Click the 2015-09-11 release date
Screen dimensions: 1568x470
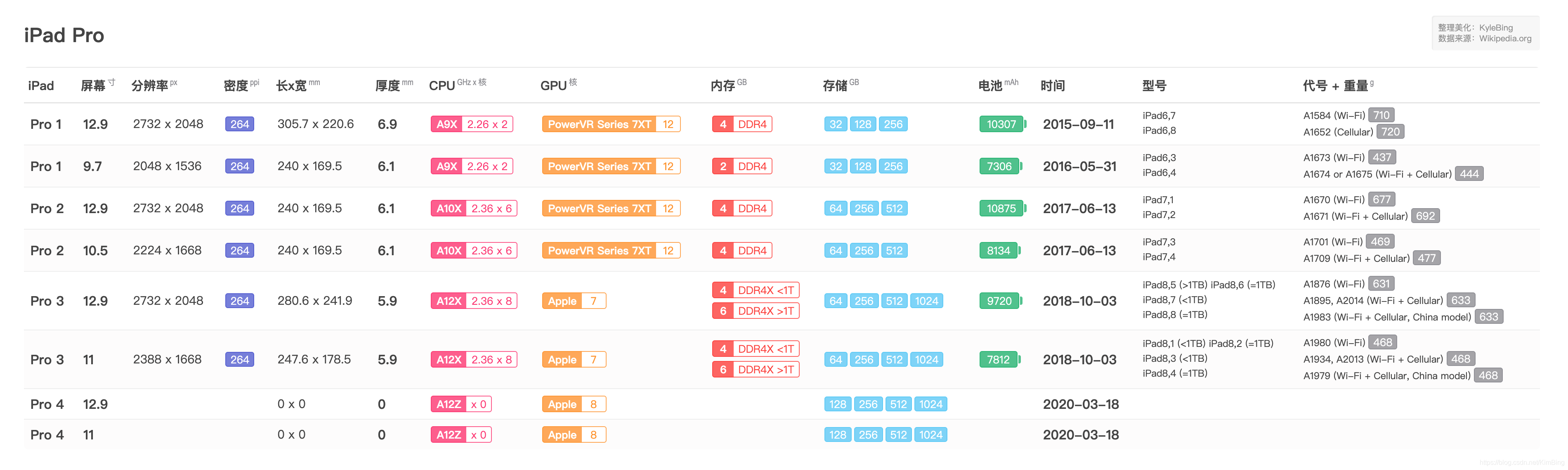point(1078,124)
